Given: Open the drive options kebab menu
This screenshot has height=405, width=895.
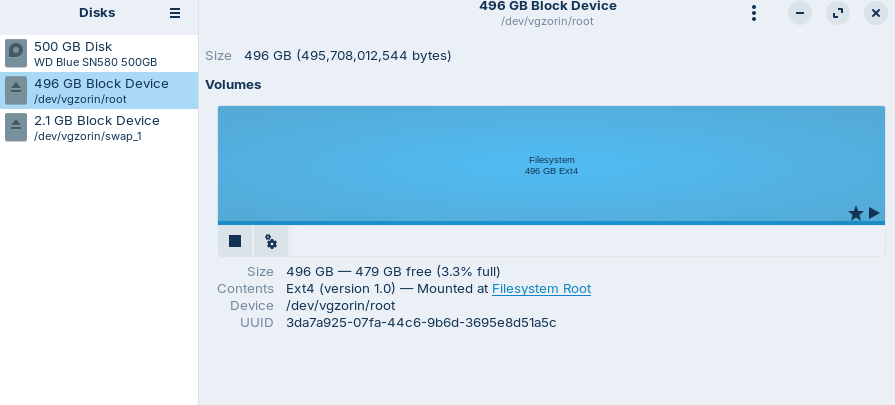Looking at the screenshot, I should [754, 13].
